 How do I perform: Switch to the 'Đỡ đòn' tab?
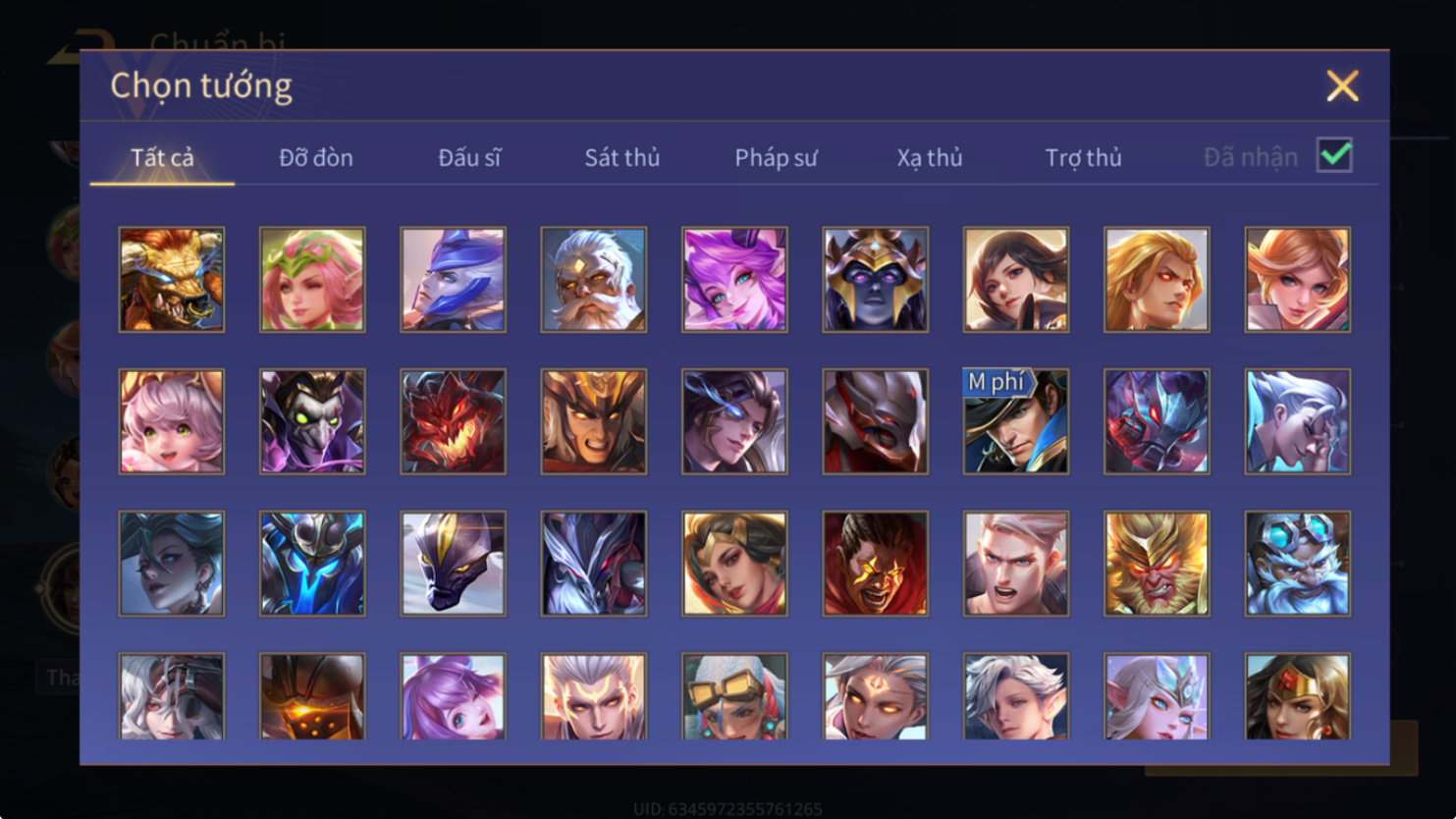click(316, 157)
